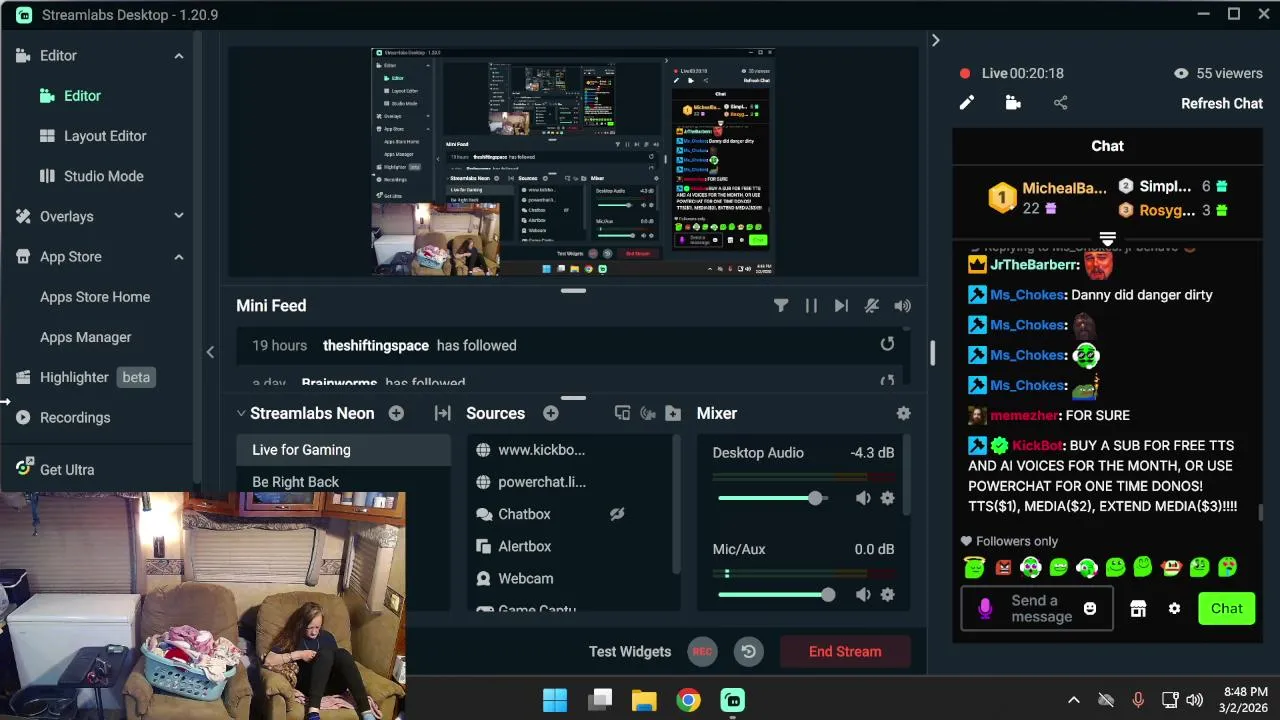The image size is (1280, 720).
Task: Edit stream info with the pencil icon
Action: tap(967, 103)
